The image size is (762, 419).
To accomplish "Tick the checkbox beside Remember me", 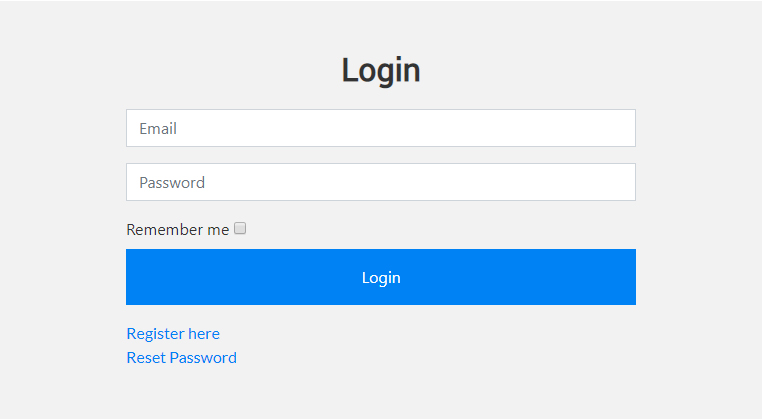I will tap(240, 229).
